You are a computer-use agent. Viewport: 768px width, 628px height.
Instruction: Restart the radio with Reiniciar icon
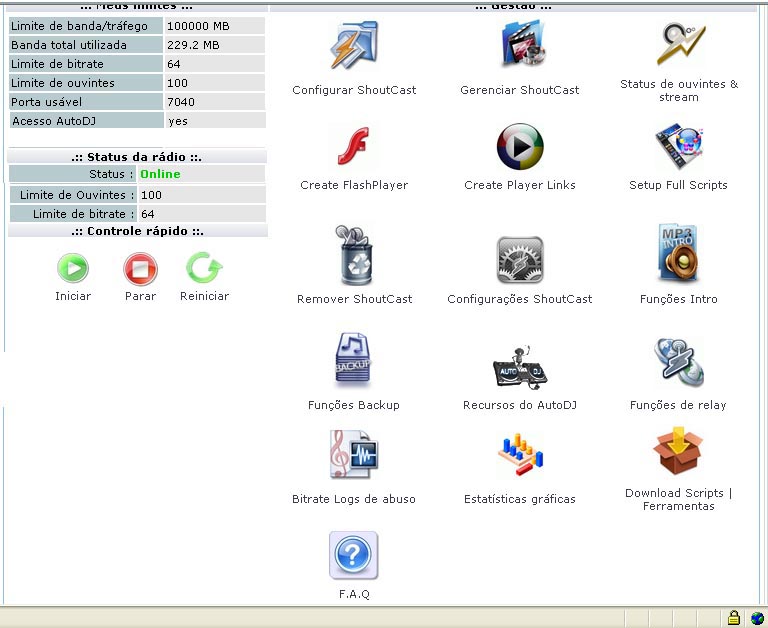[x=204, y=267]
